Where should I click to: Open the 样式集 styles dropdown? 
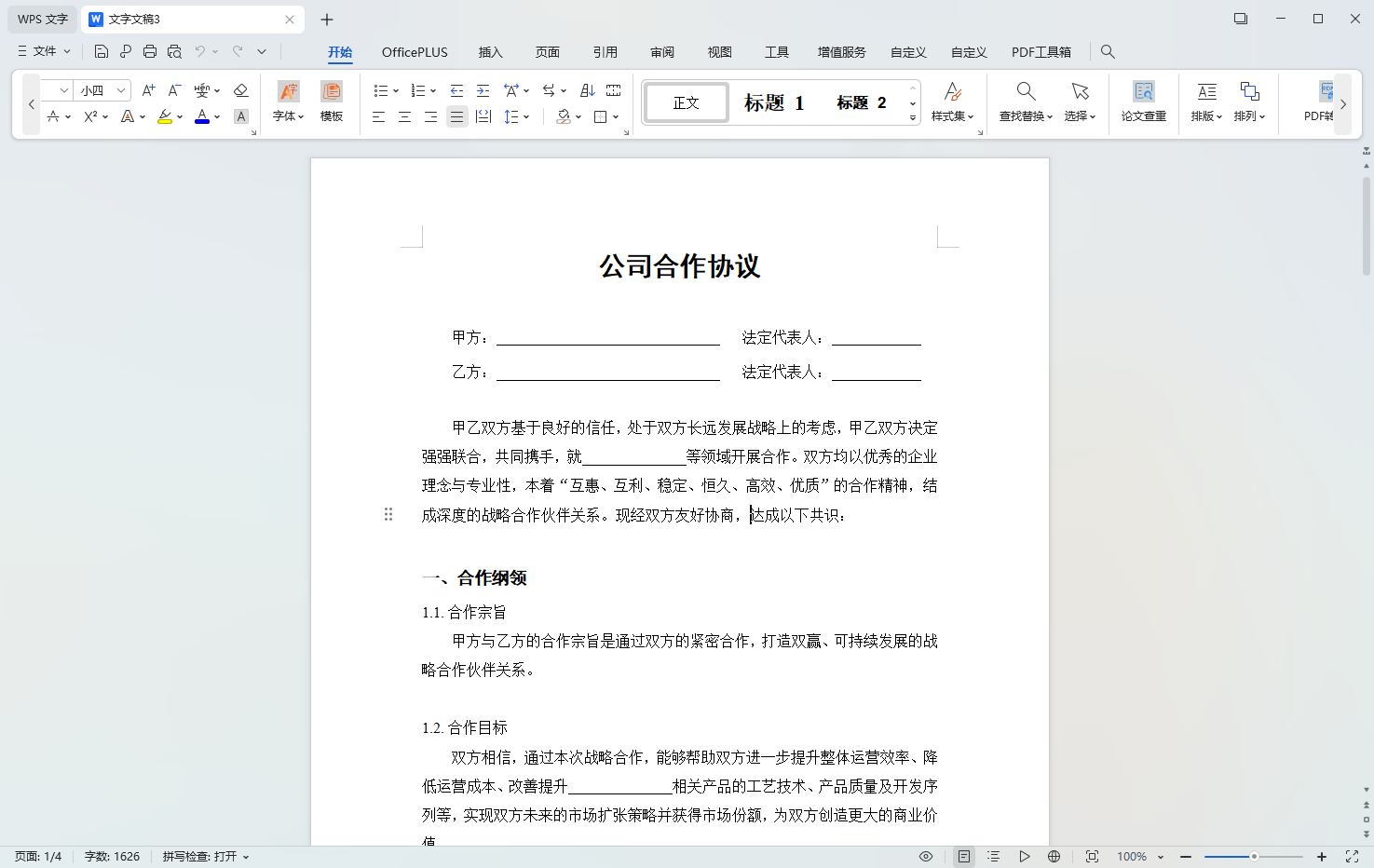pyautogui.click(x=952, y=102)
